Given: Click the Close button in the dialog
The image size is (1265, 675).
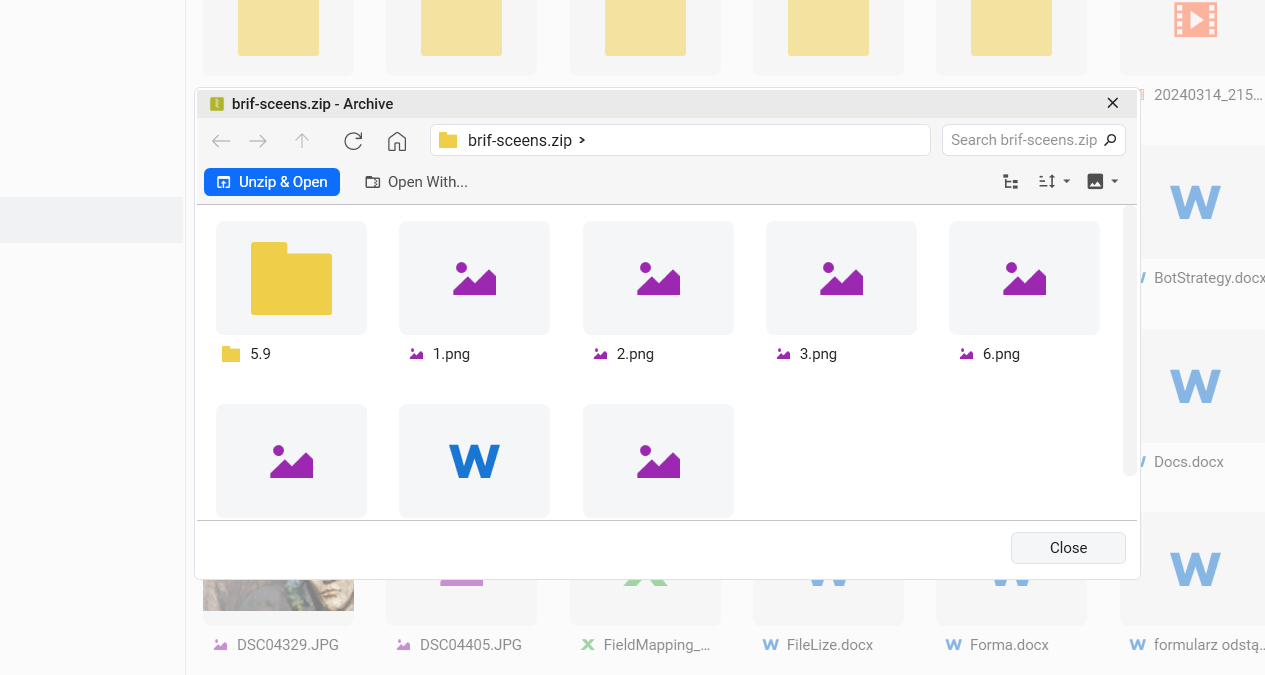Looking at the screenshot, I should coord(1067,547).
